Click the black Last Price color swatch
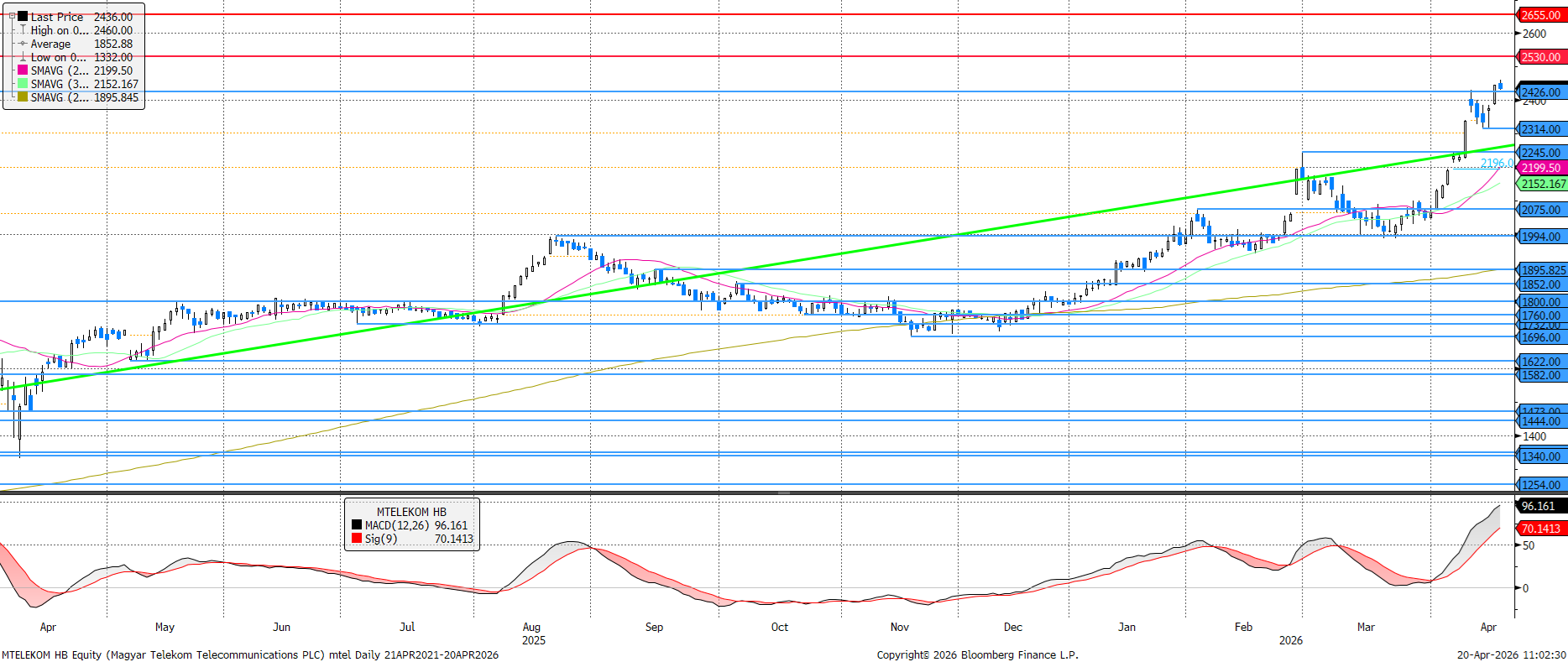 (x=23, y=17)
